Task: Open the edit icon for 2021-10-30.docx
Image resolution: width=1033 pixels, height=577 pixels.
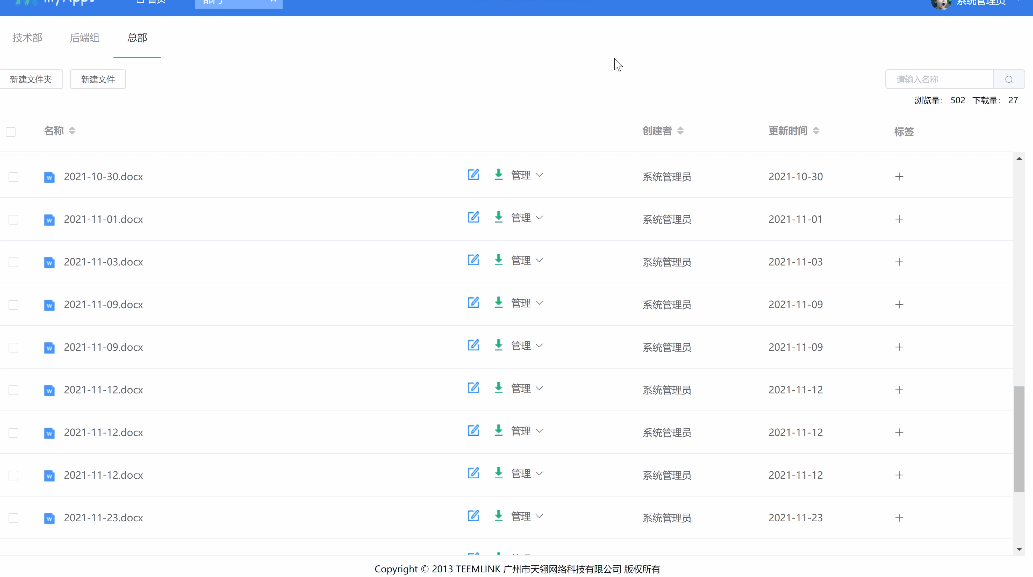Action: pyautogui.click(x=473, y=174)
